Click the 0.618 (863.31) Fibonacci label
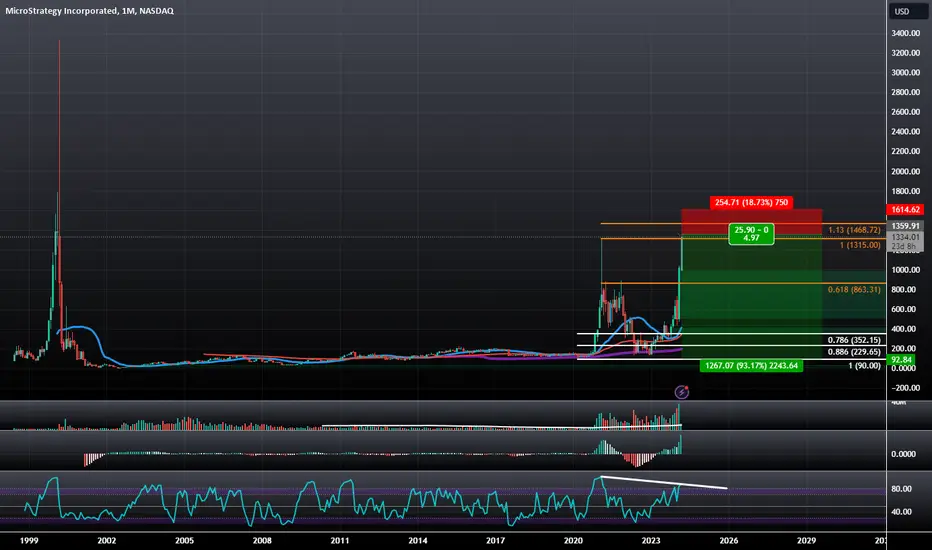 pyautogui.click(x=854, y=290)
